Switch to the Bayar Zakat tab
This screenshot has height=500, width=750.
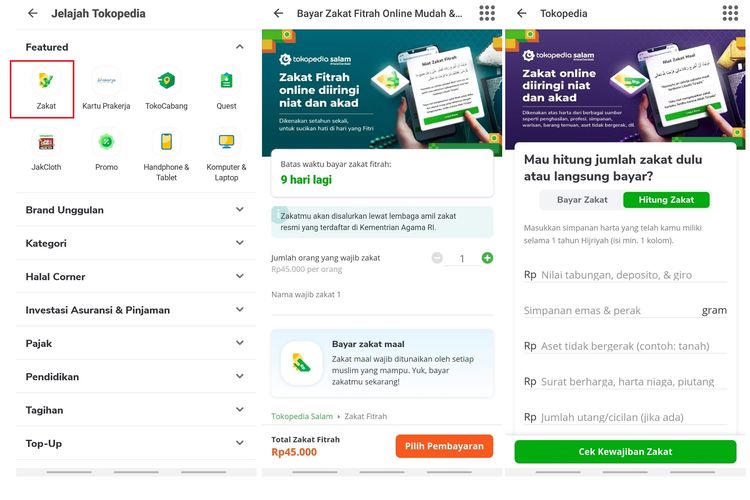pyautogui.click(x=582, y=200)
